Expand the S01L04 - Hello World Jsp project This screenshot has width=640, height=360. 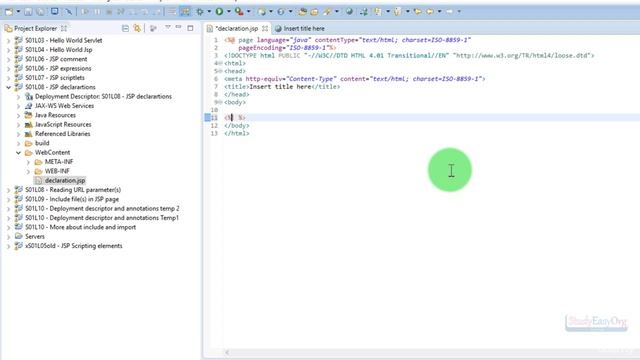pos(9,50)
